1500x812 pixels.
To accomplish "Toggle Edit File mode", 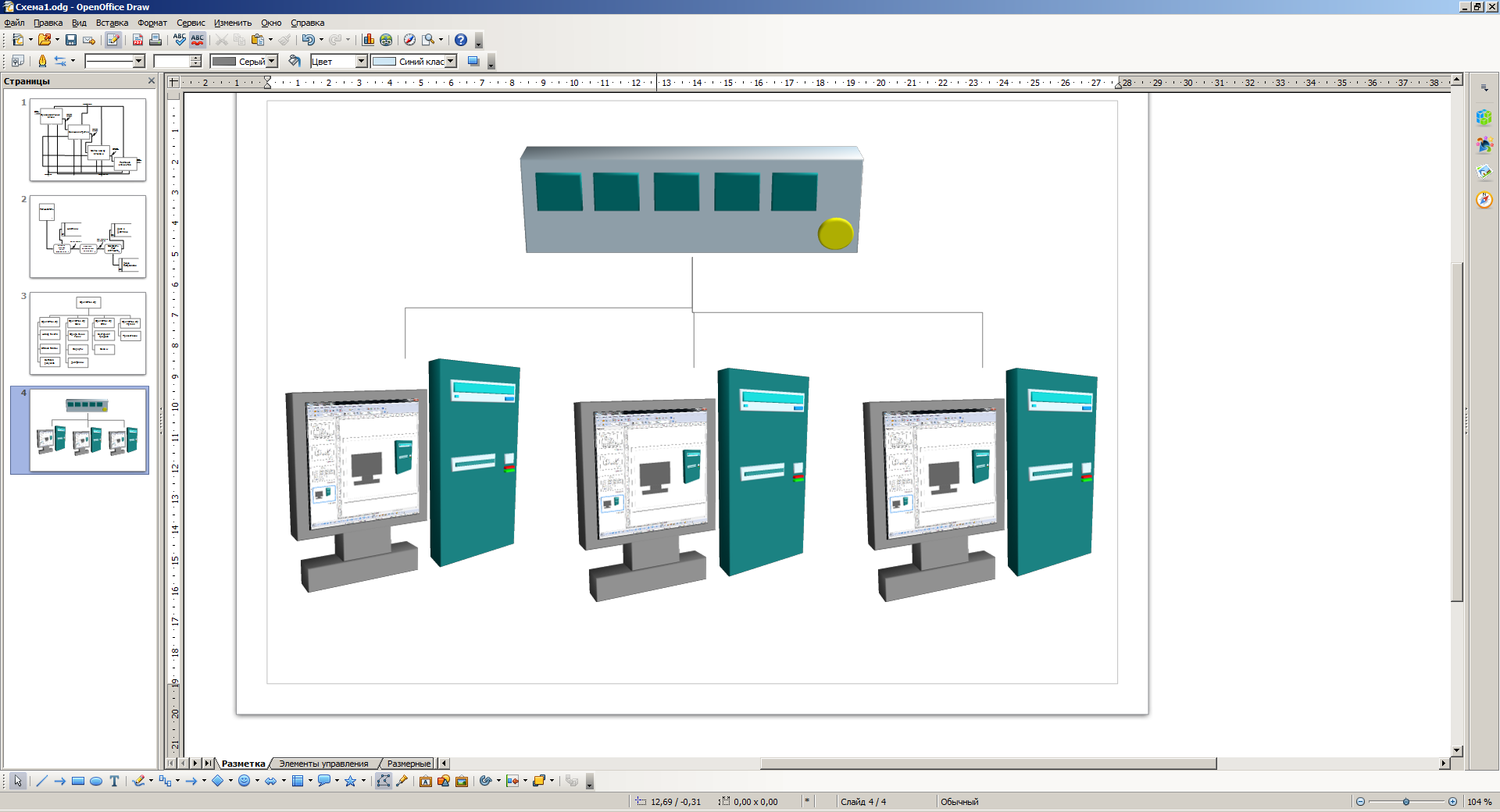I will [x=113, y=40].
